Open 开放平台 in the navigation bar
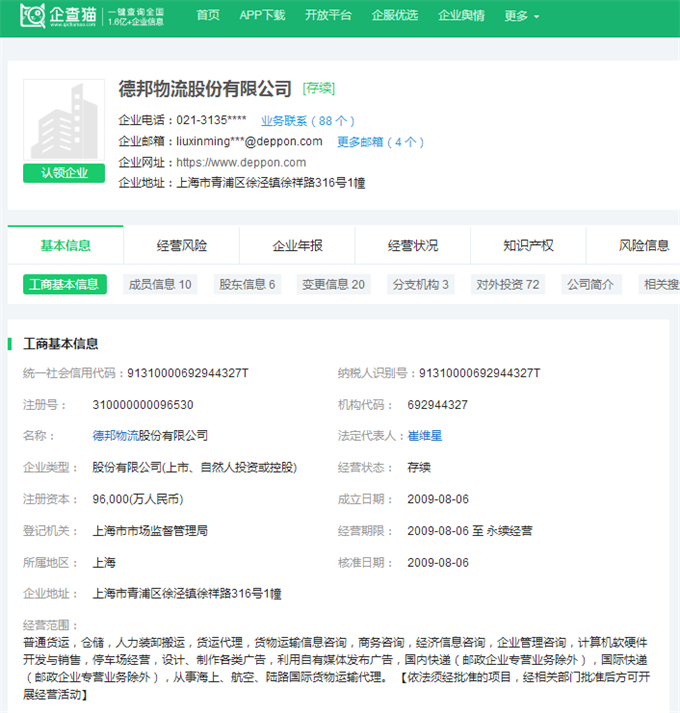The image size is (680, 713). pyautogui.click(x=328, y=15)
